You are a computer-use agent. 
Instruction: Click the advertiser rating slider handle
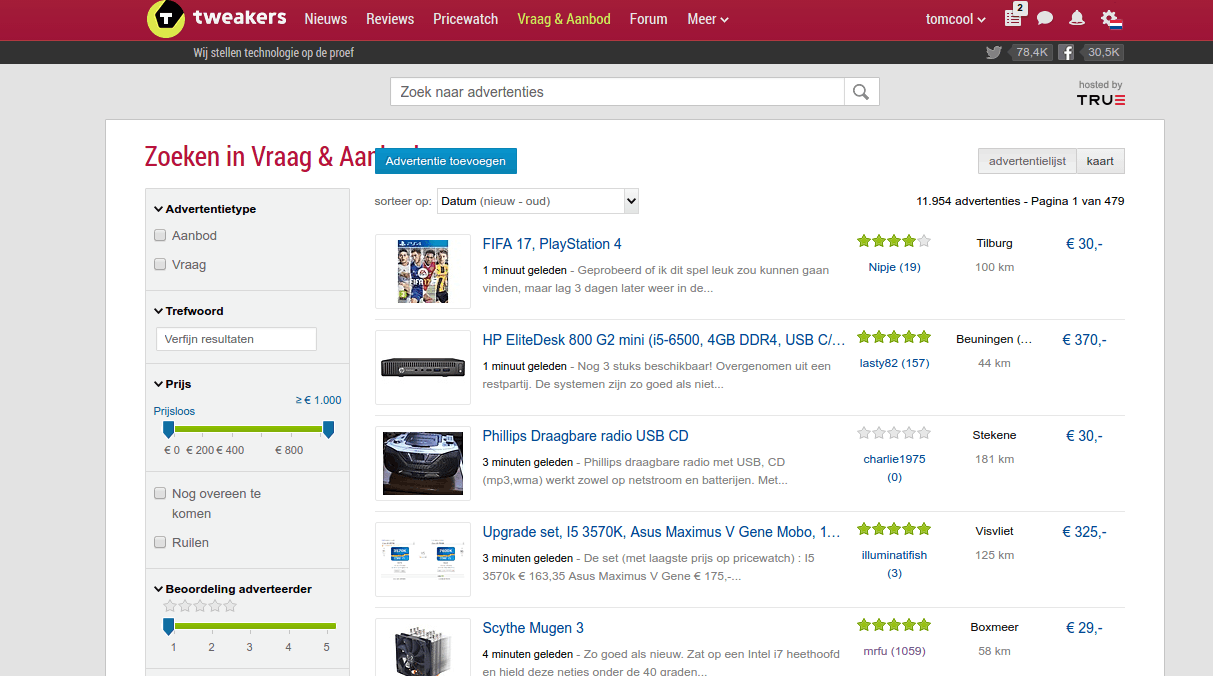[168, 627]
